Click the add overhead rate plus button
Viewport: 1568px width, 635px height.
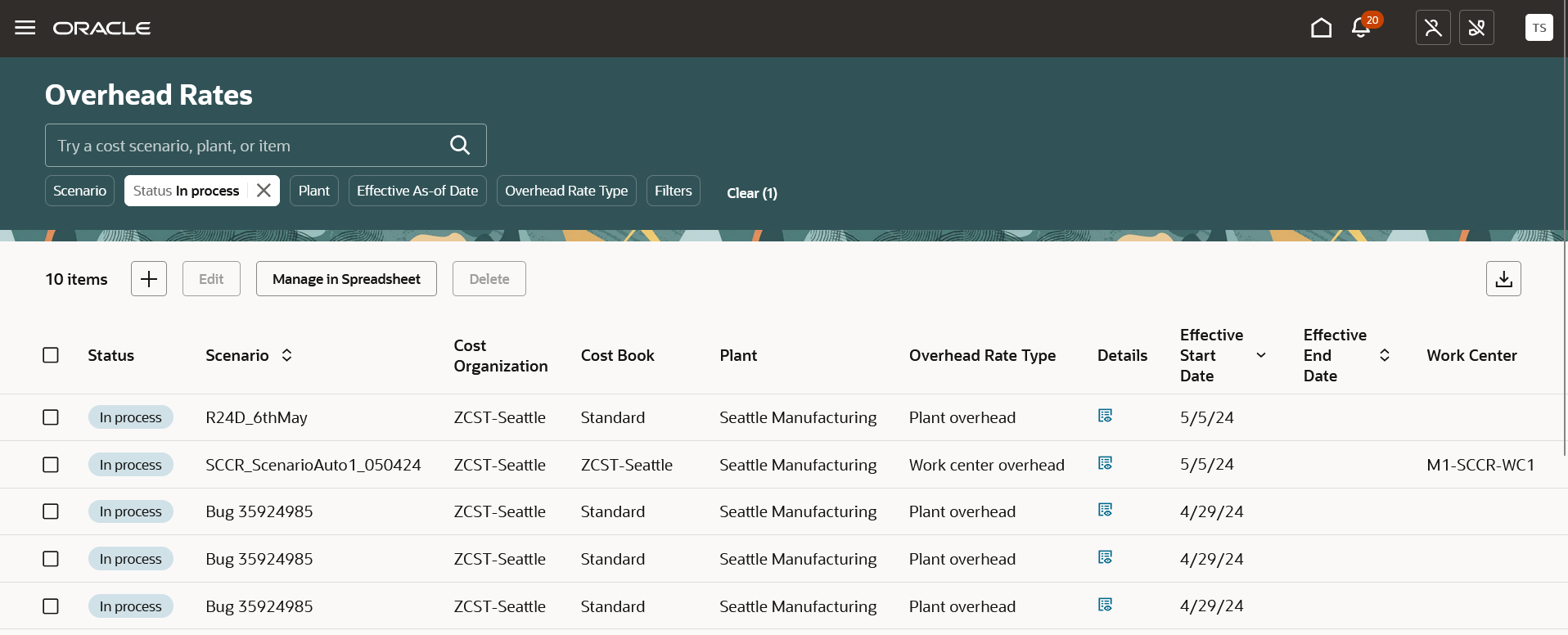coord(149,279)
